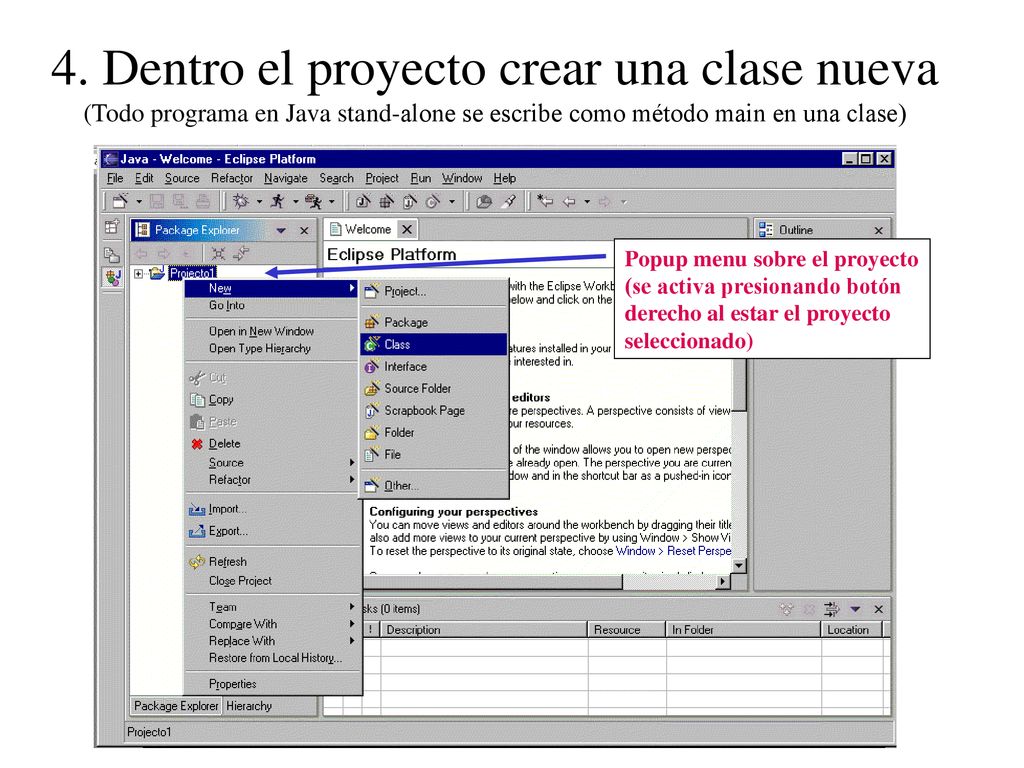Click the Resource perspective shortcut icon
This screenshot has height=768, width=1024.
[112, 255]
